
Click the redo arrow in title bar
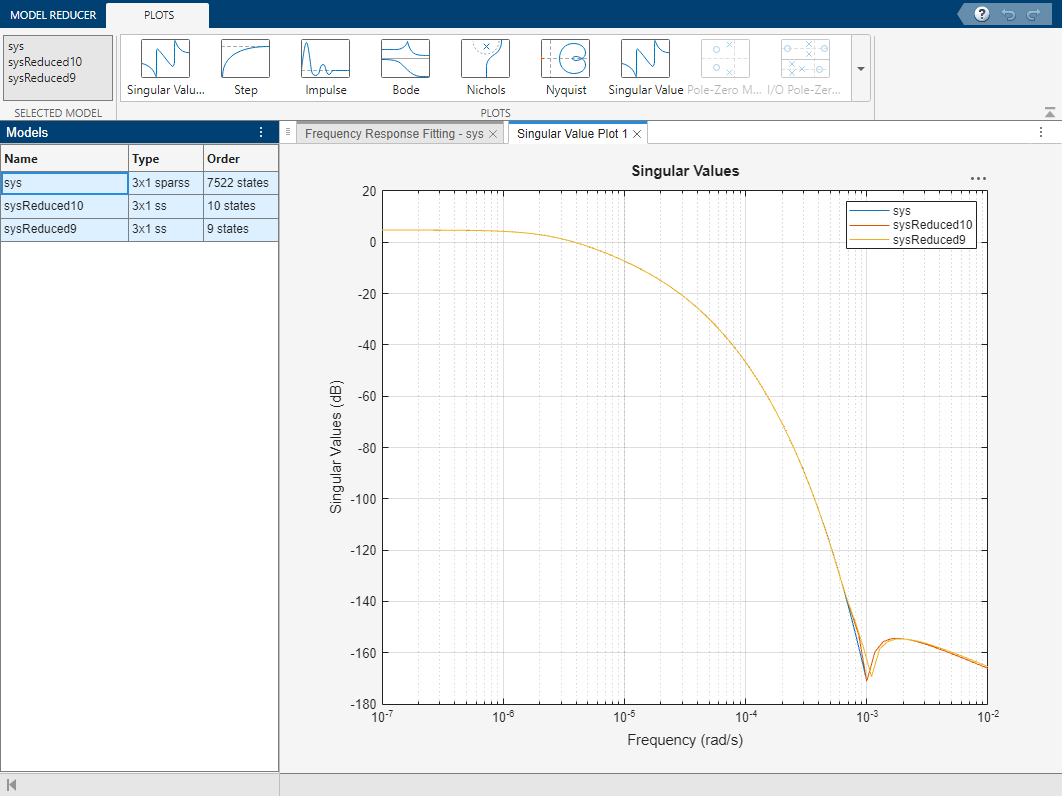pos(1033,14)
